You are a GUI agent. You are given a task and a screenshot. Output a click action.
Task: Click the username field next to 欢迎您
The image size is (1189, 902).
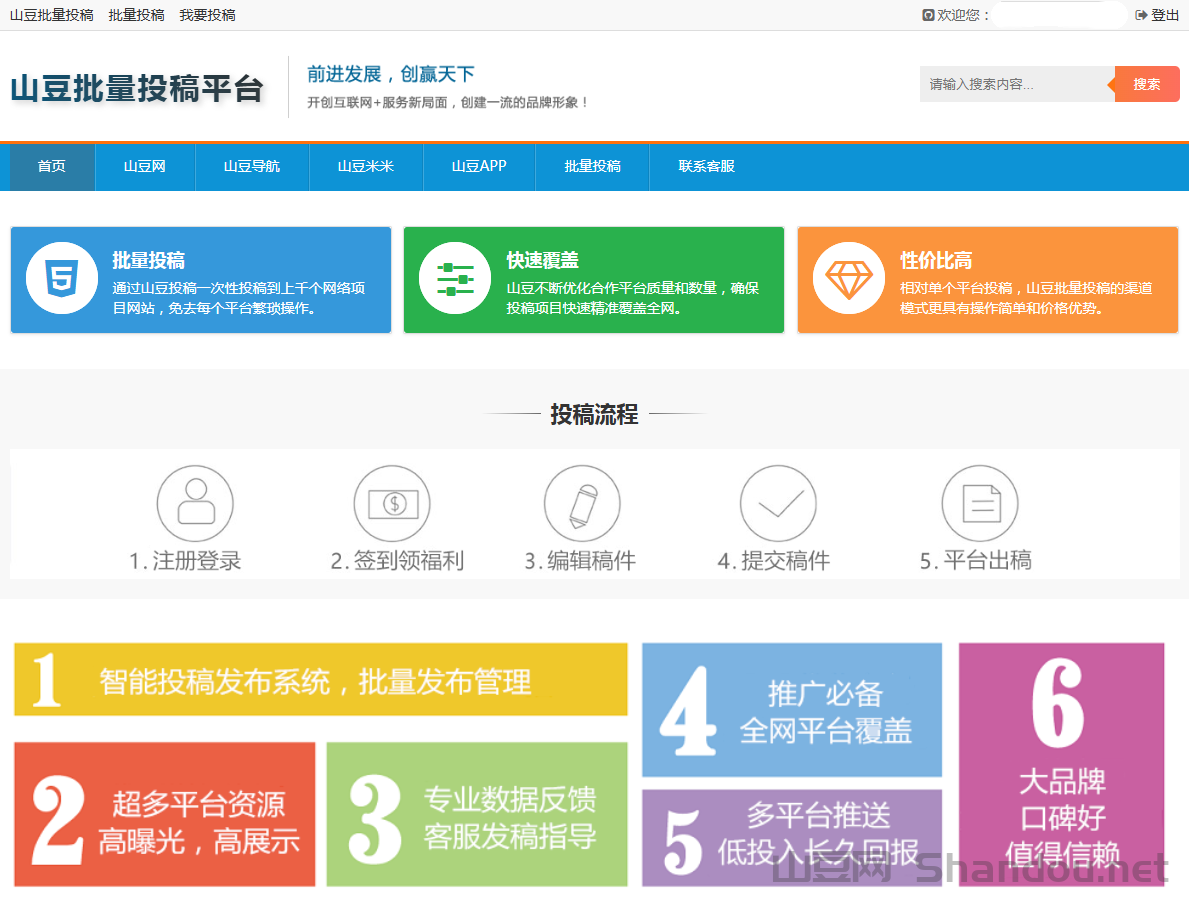click(x=1059, y=15)
